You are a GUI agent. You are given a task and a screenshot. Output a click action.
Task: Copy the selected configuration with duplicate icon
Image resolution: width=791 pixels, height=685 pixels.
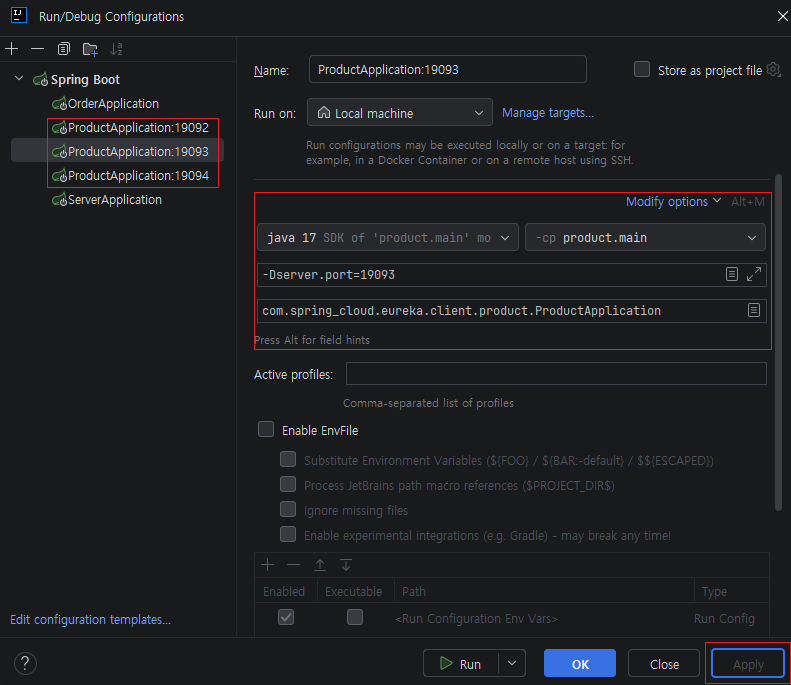64,49
